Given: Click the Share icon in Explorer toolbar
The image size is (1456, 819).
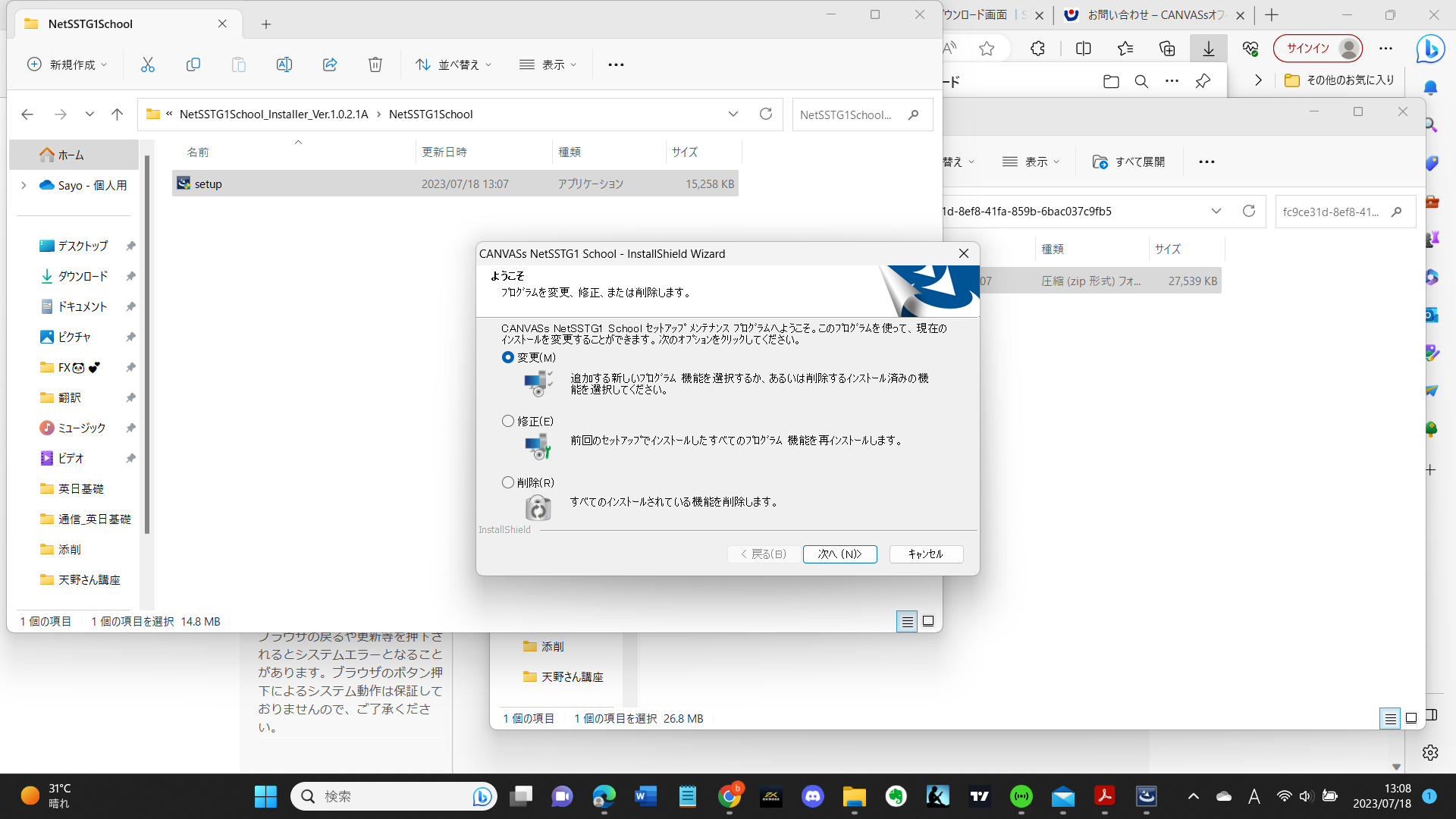Looking at the screenshot, I should (330, 64).
